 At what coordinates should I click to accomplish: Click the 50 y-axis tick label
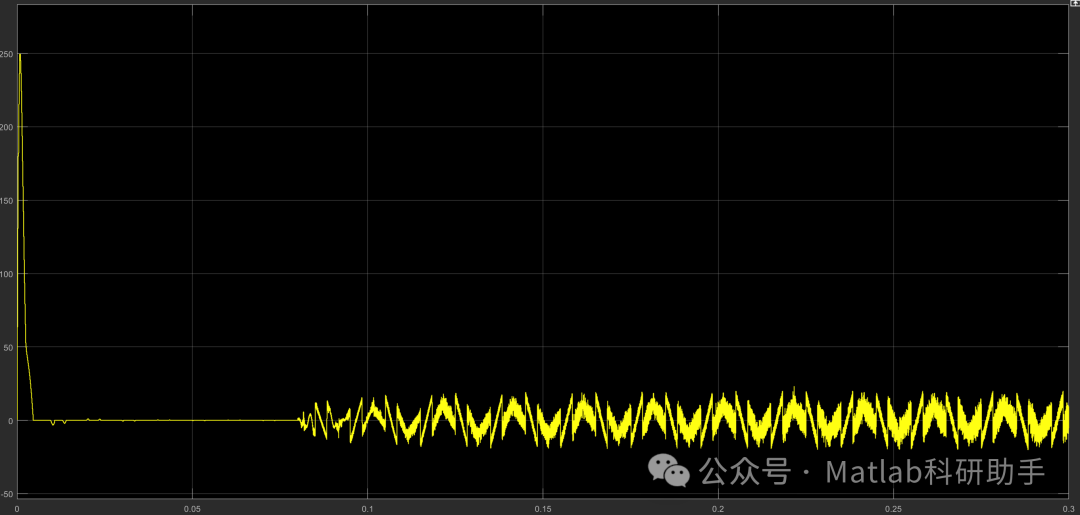(8, 347)
